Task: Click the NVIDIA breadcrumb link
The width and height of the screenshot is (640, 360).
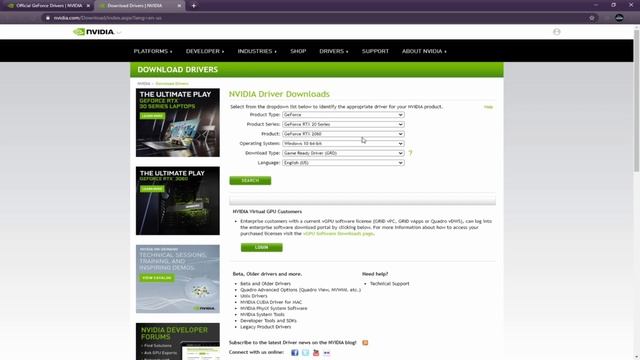Action: (144, 84)
